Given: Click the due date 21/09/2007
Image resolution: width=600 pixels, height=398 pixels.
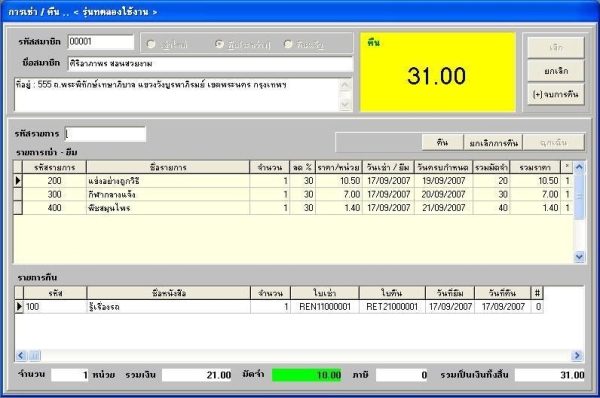Looking at the screenshot, I should point(443,207).
